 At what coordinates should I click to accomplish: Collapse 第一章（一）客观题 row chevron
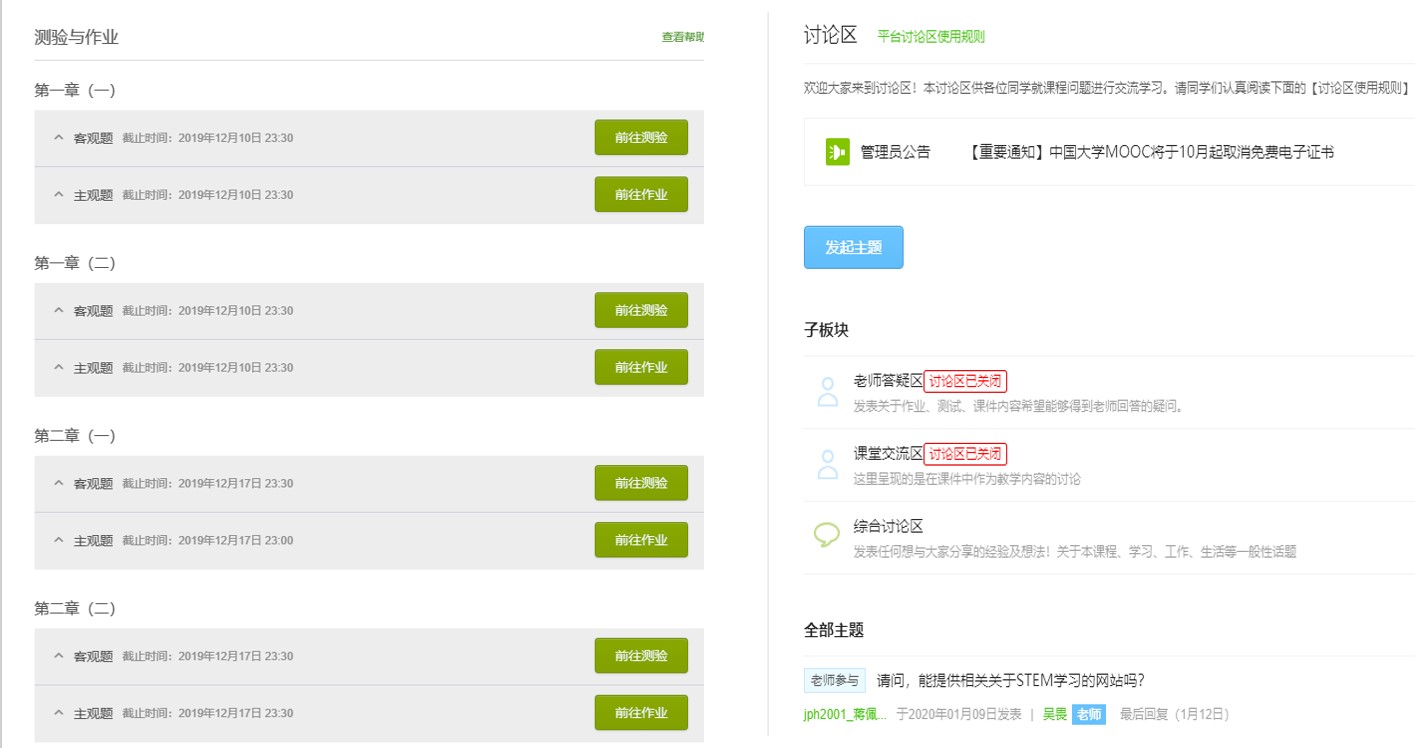(58, 138)
